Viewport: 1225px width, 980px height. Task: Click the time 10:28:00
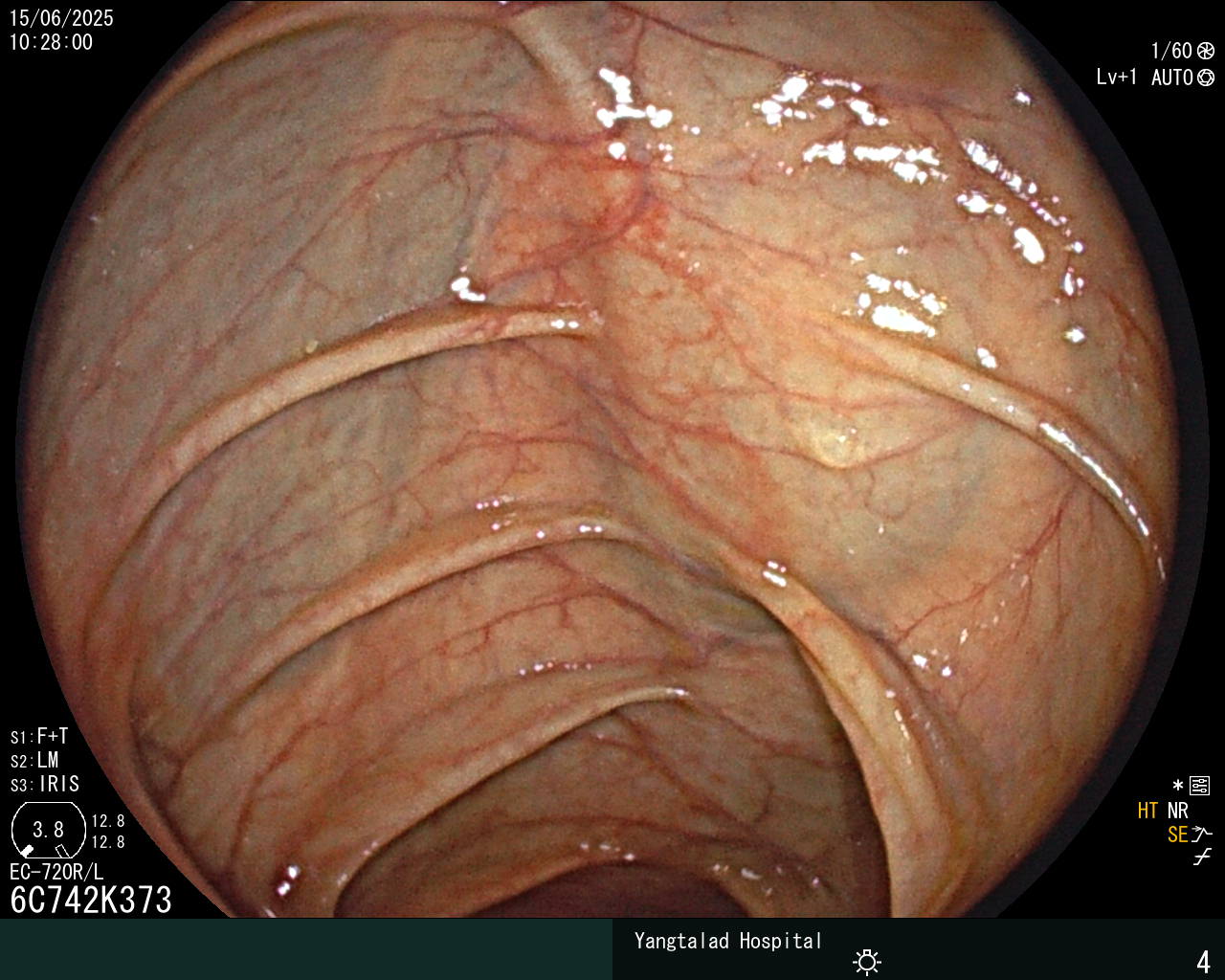(52, 42)
